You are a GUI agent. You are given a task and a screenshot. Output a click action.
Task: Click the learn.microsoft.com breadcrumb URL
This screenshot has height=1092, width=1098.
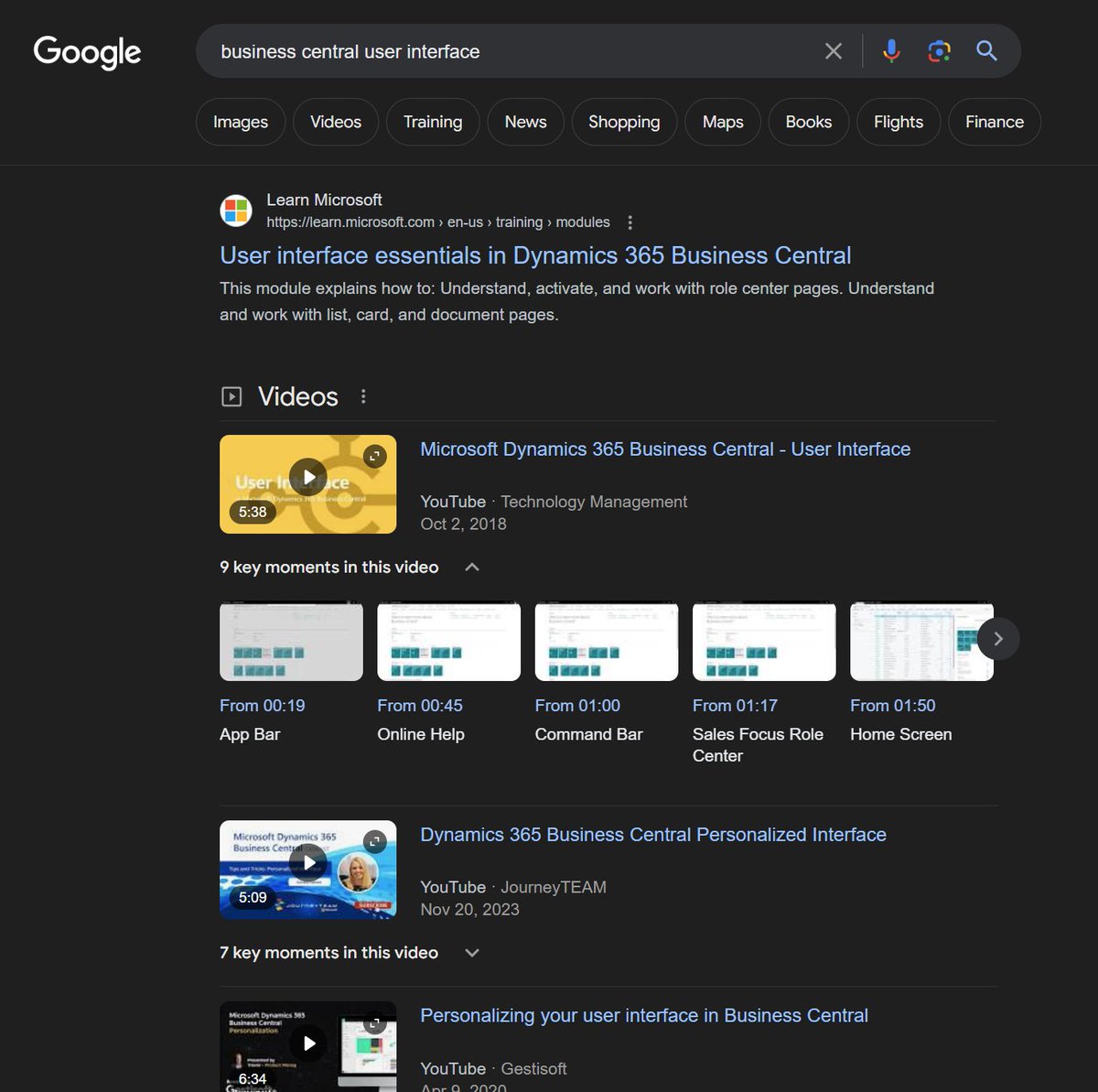click(438, 222)
